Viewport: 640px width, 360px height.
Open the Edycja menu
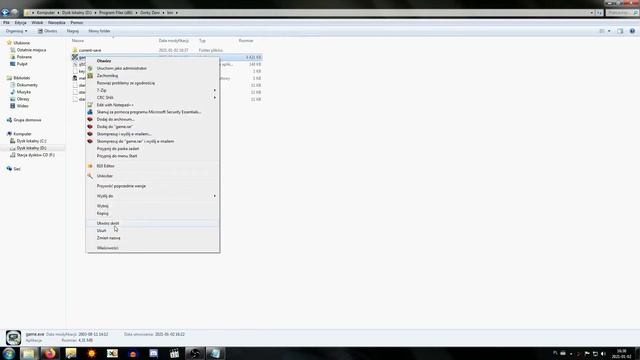click(x=20, y=23)
